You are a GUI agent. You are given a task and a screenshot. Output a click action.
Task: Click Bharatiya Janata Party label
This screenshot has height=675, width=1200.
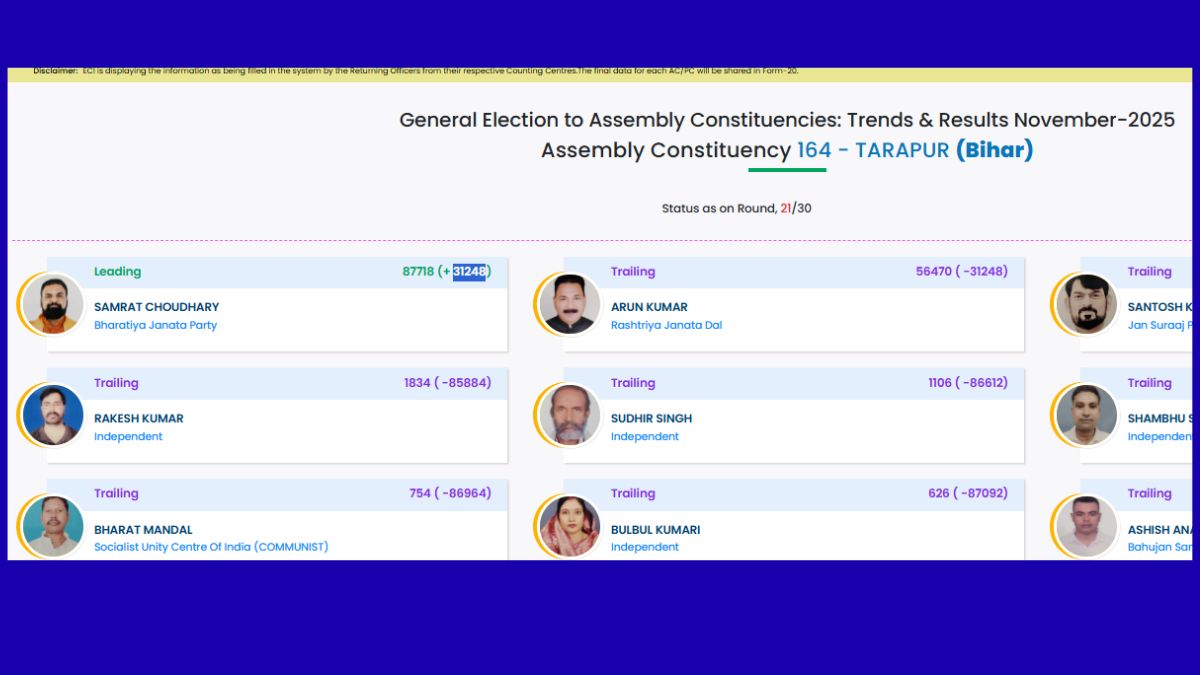coord(155,325)
